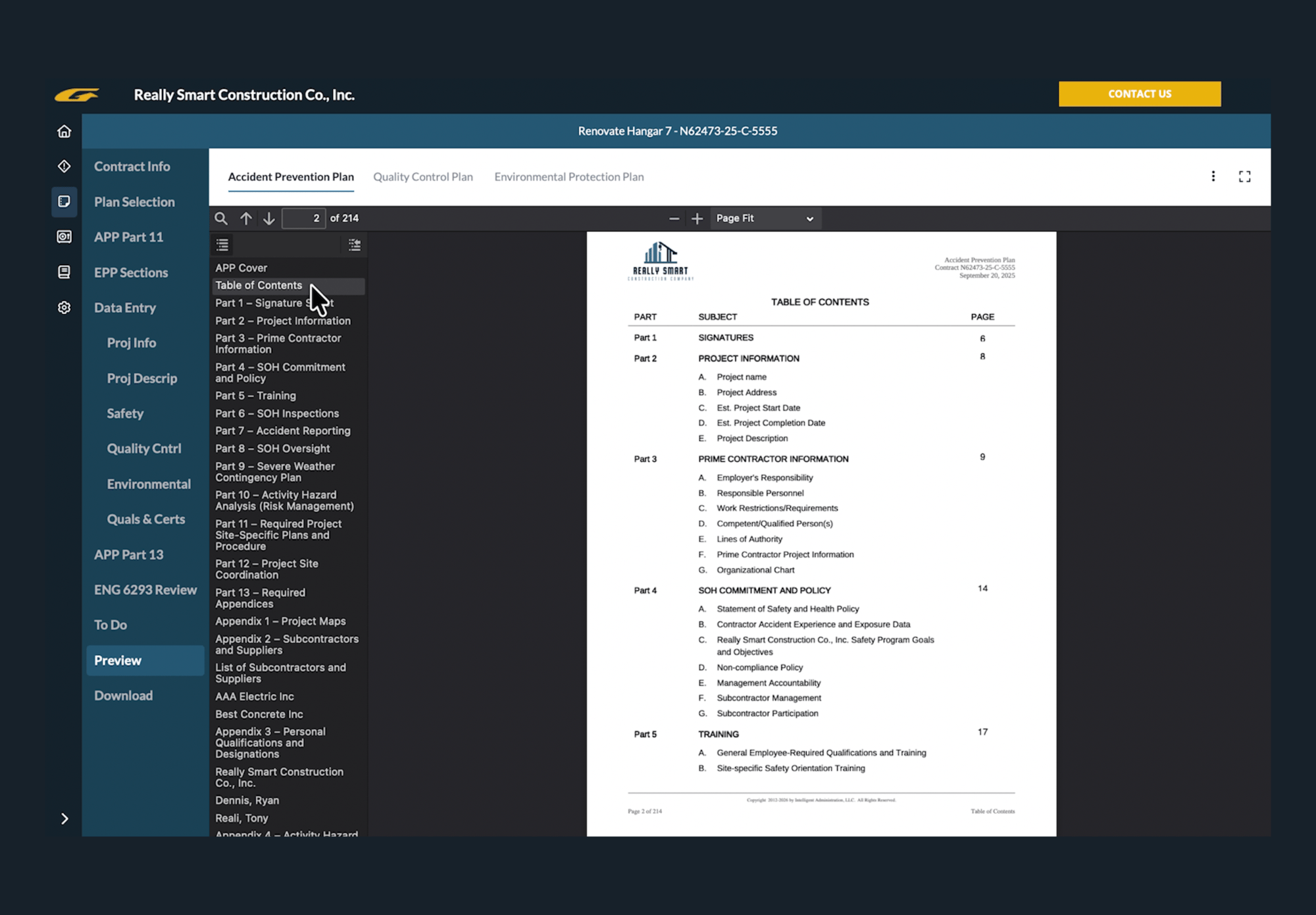Viewport: 1316px width, 915px height.
Task: Switch to the Quality Control Plan tab
Action: (x=423, y=177)
